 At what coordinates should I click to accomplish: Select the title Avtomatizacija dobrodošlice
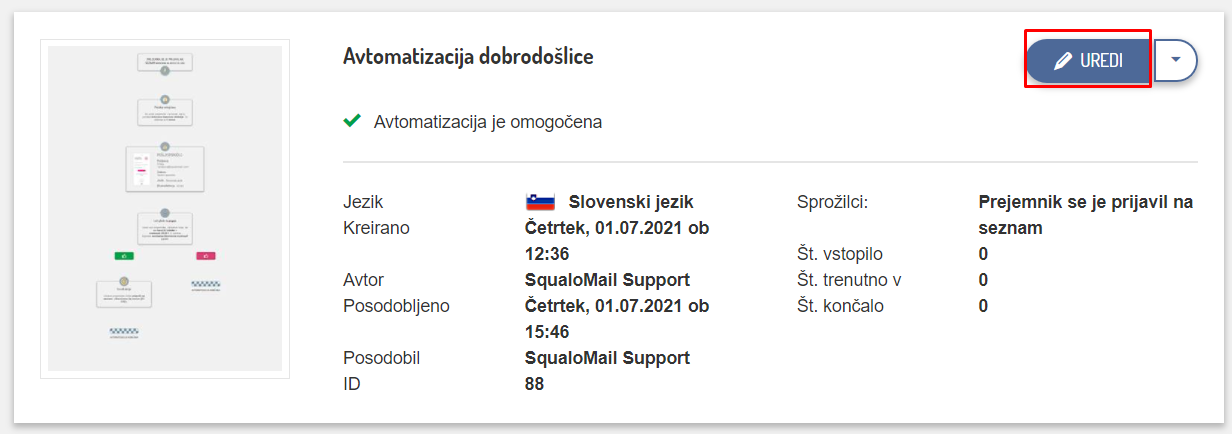[468, 57]
